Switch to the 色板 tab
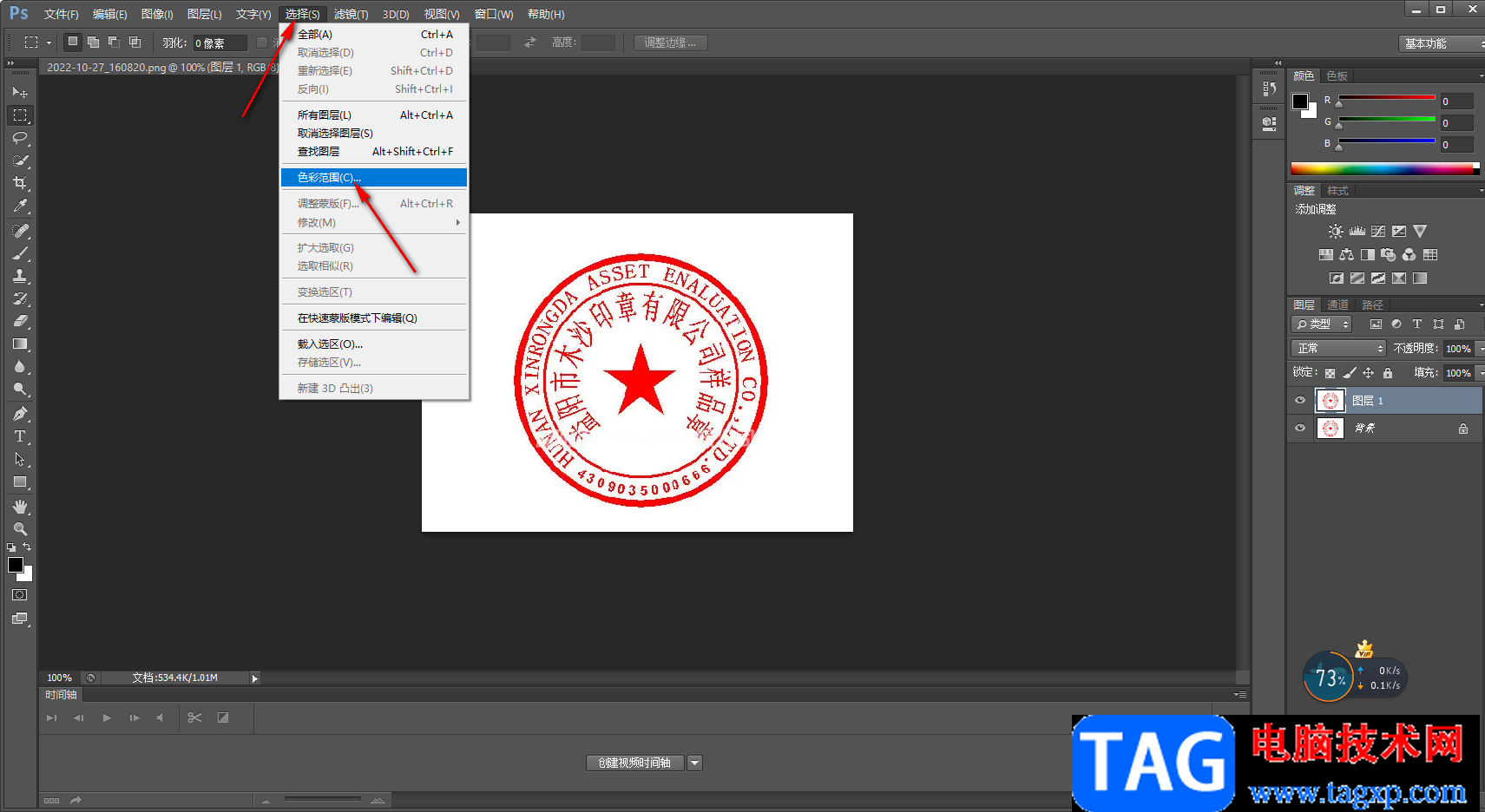 tap(1337, 76)
